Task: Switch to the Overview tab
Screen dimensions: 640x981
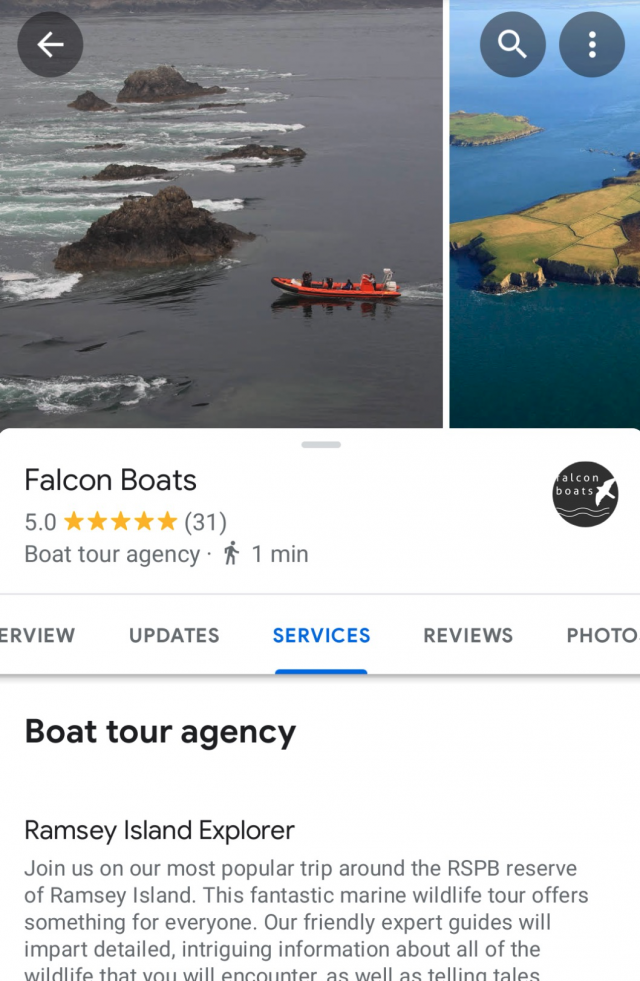Action: 38,635
